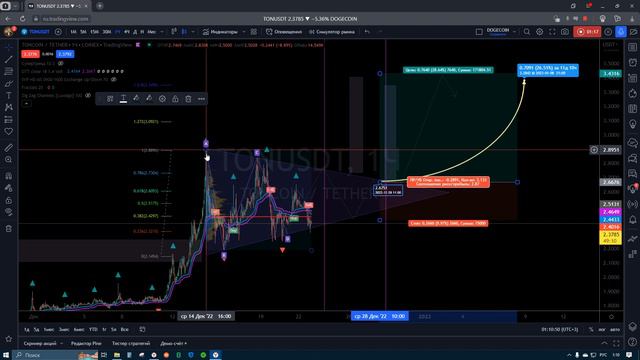The height and width of the screenshot is (360, 640).
Task: Toggle percent scale at bottom right
Action: click(x=591, y=329)
